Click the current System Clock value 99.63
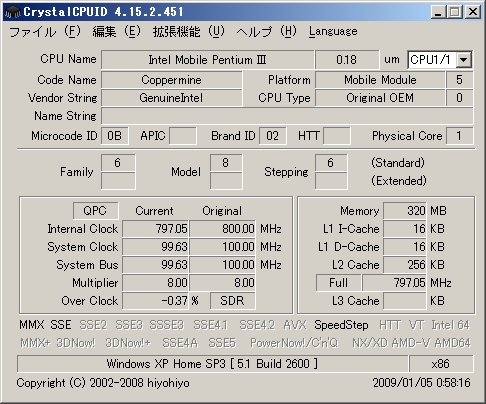Viewport: 486px width, 404px height. (156, 247)
